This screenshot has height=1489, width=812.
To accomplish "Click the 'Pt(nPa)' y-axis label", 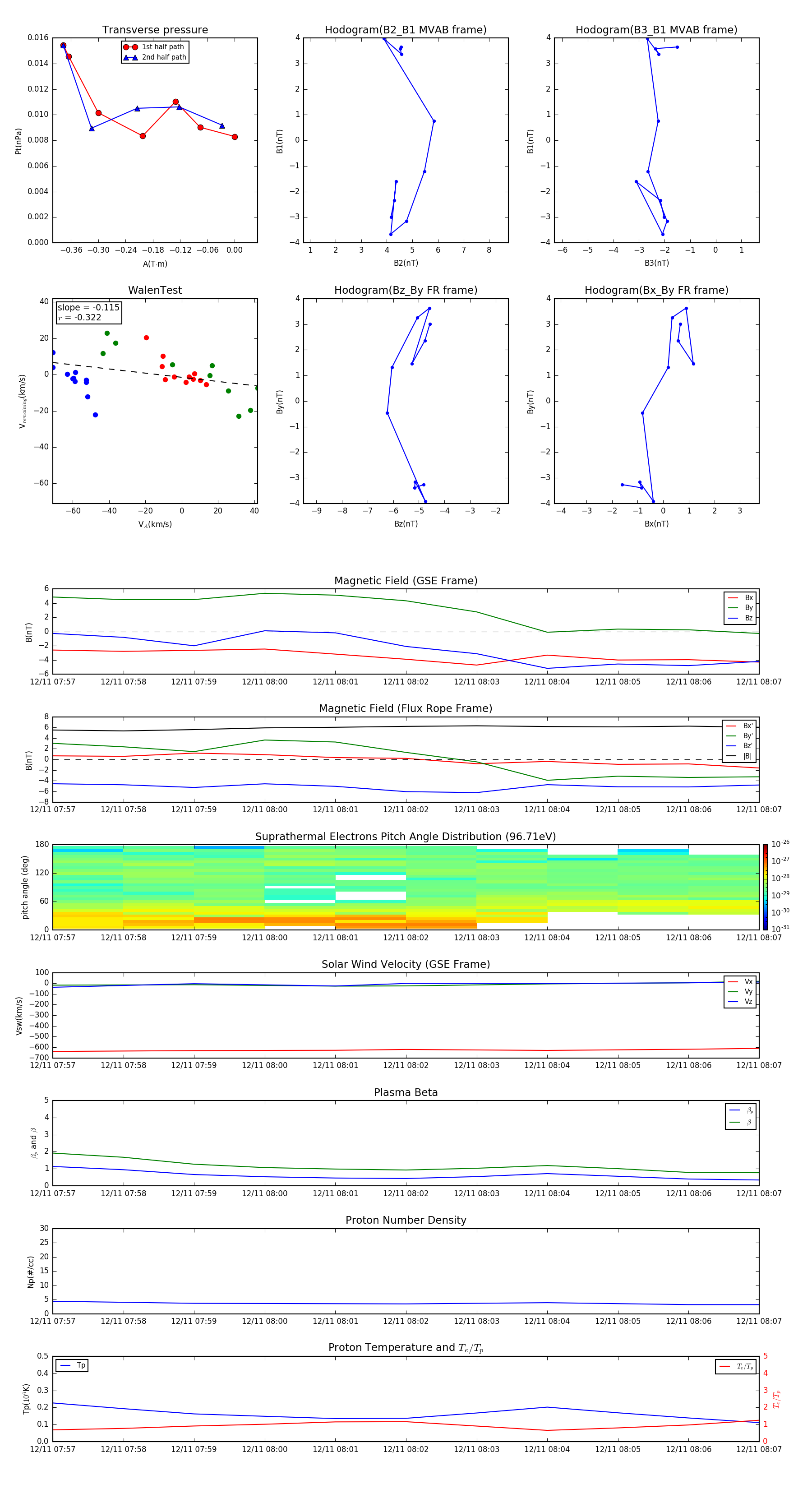I will click(18, 141).
